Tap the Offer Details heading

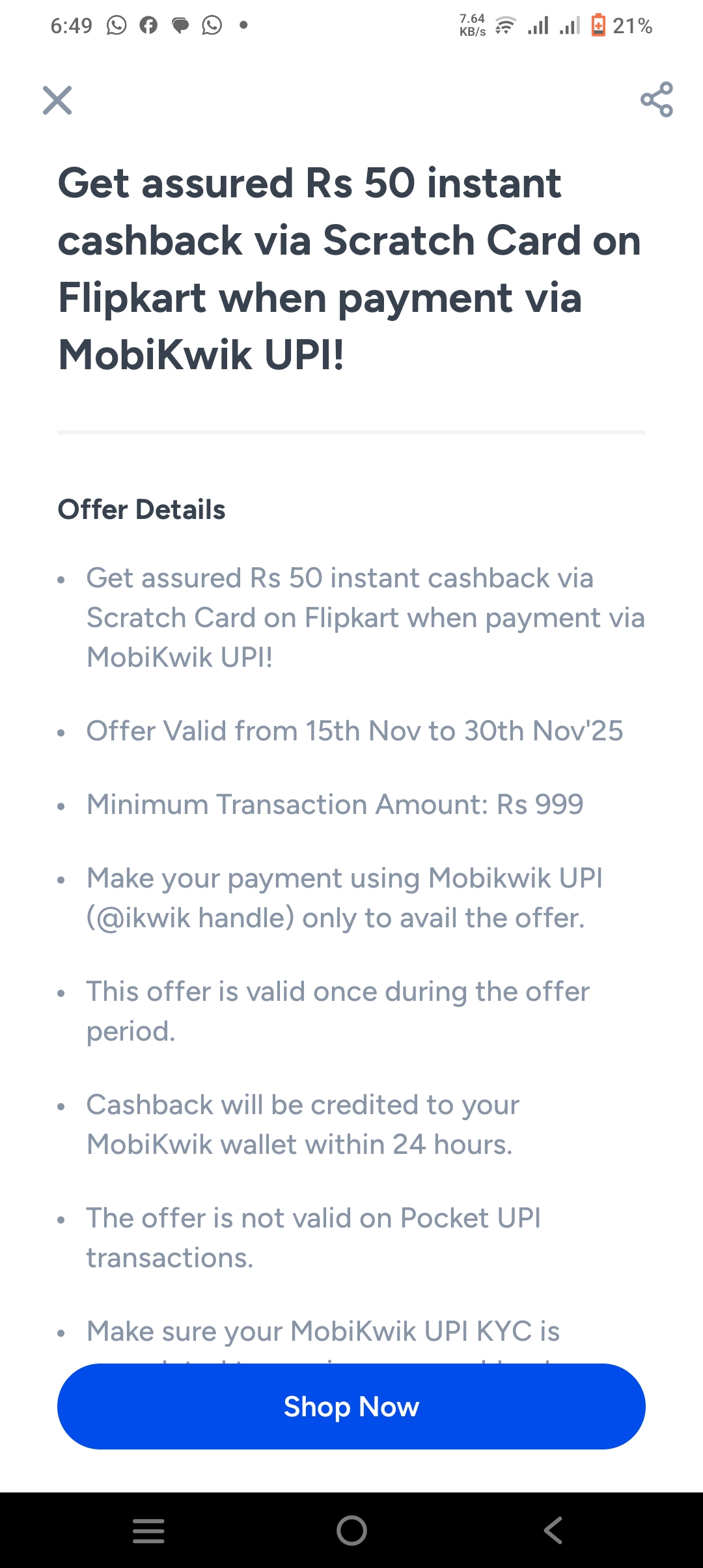click(x=141, y=510)
